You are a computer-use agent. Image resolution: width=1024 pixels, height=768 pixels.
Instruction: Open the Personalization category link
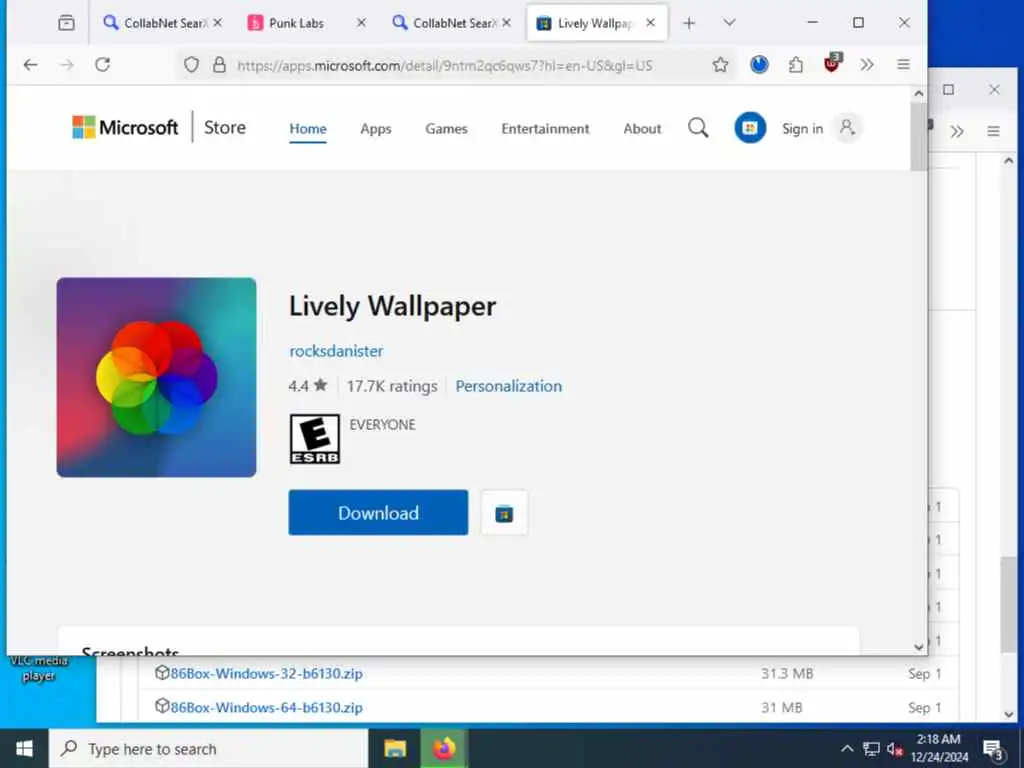[509, 387]
